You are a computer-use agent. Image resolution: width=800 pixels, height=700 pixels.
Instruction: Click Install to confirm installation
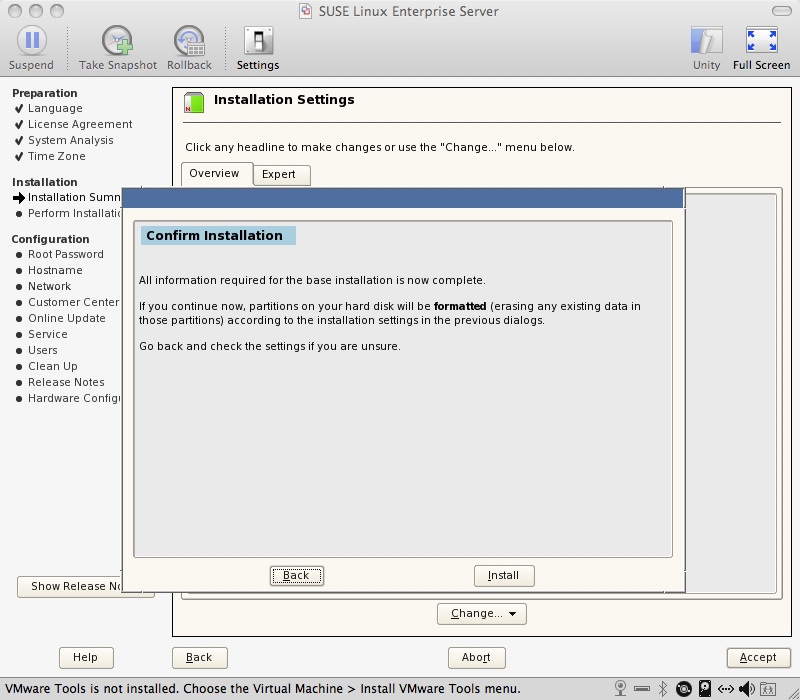(504, 576)
